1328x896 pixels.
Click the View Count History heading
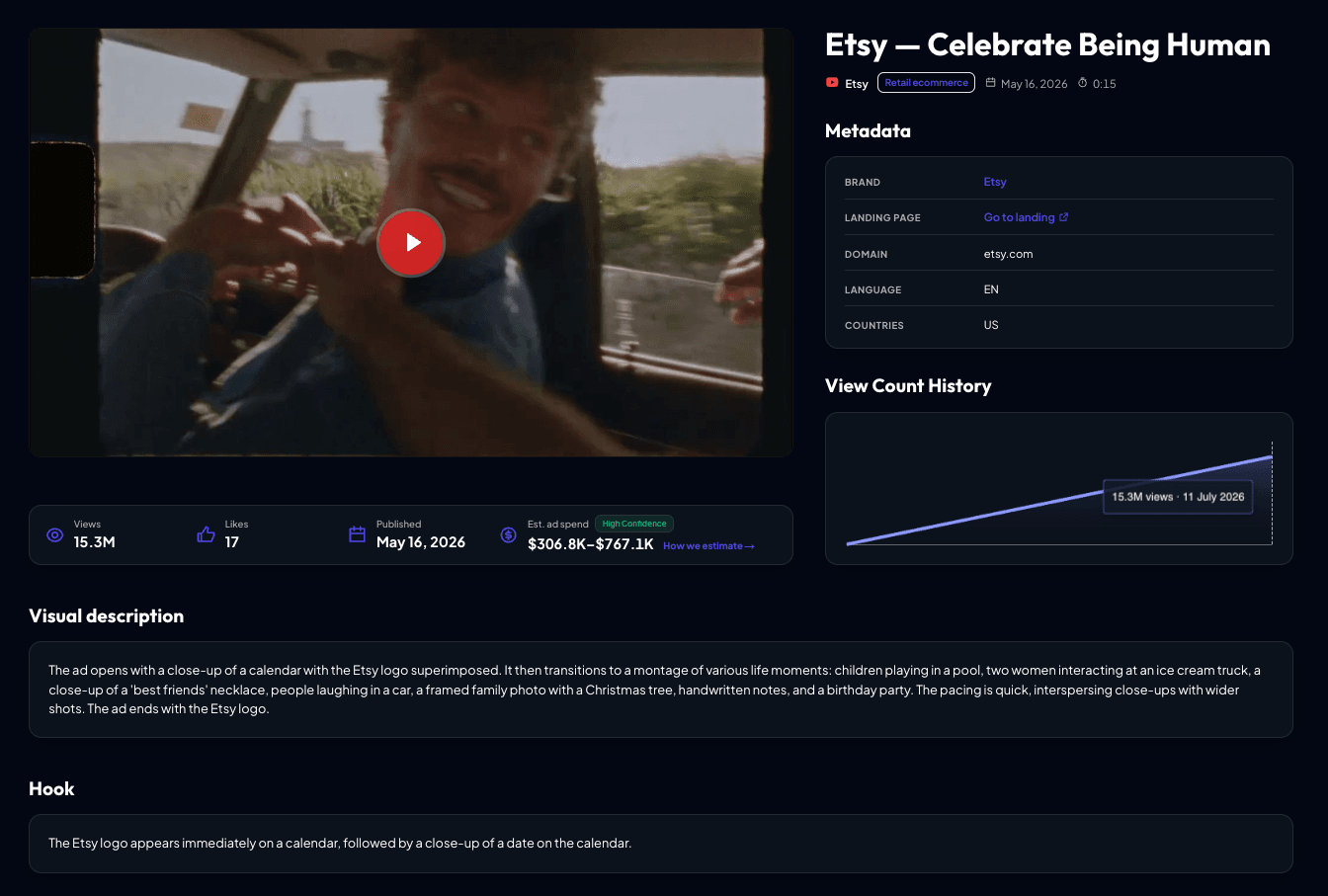click(908, 386)
